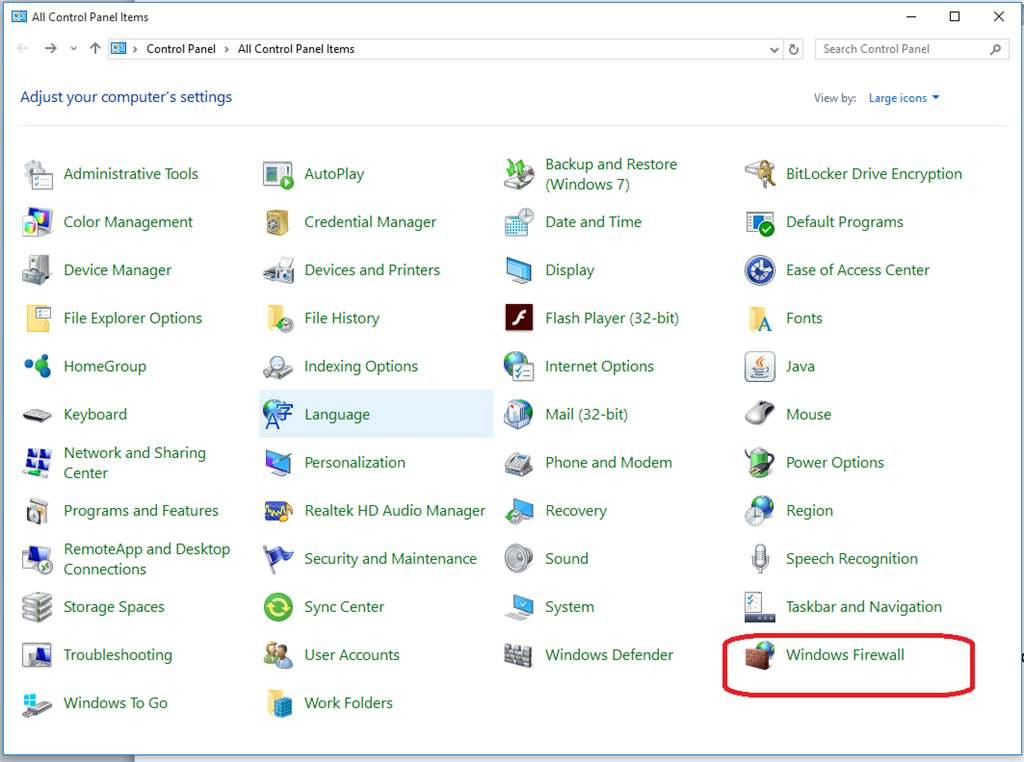Expand the address bar history dropdown arrow
The height and width of the screenshot is (762, 1024).
click(x=774, y=50)
